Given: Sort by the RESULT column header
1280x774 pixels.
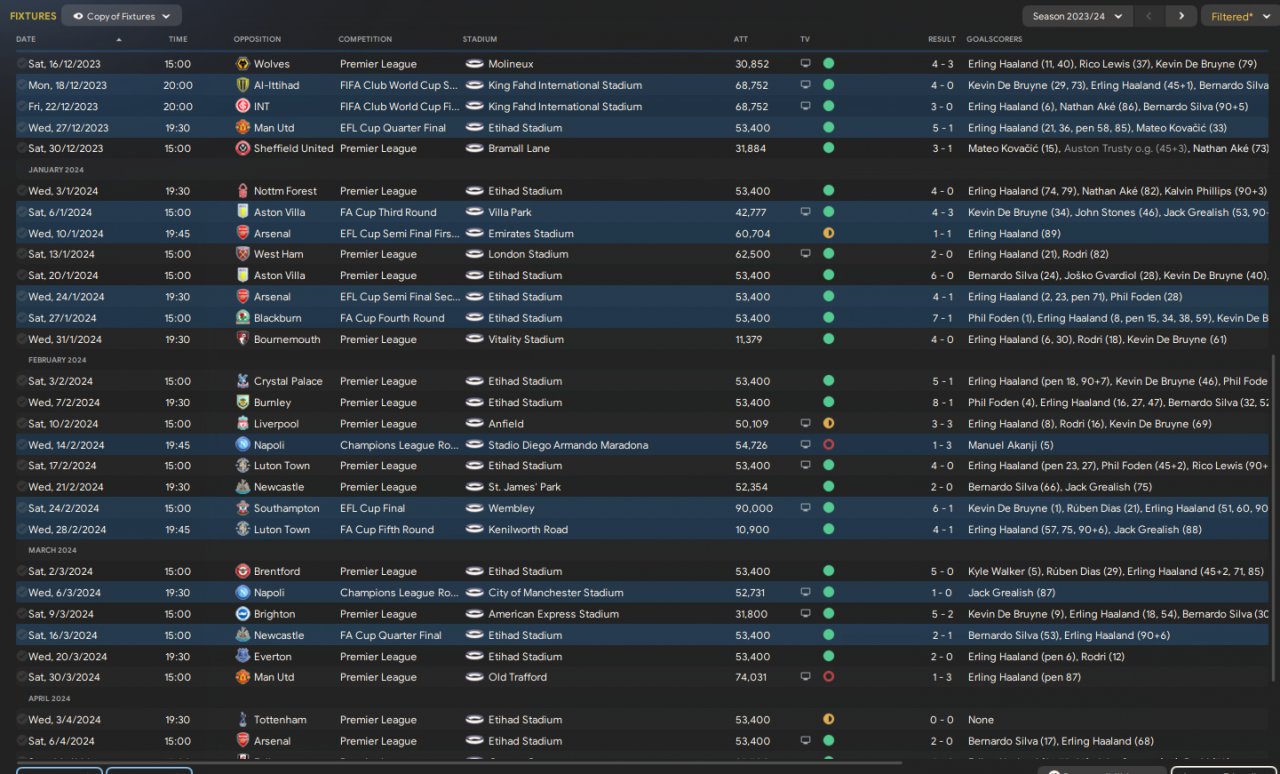Looking at the screenshot, I should pos(942,39).
